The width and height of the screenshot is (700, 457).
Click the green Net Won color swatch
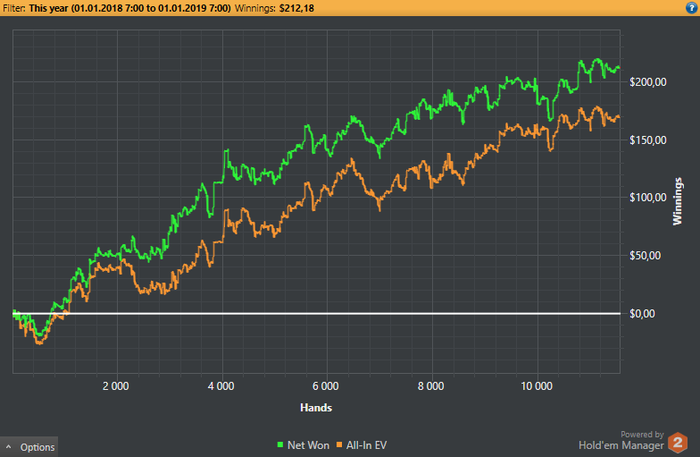point(280,445)
